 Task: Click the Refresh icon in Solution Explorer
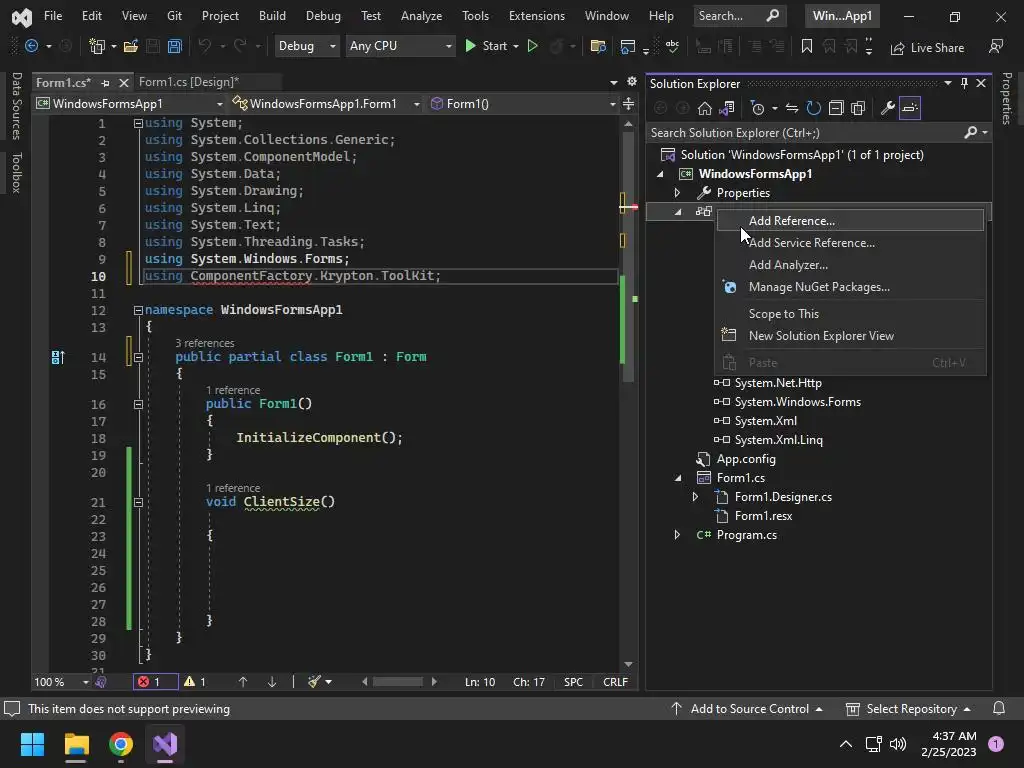(x=813, y=108)
